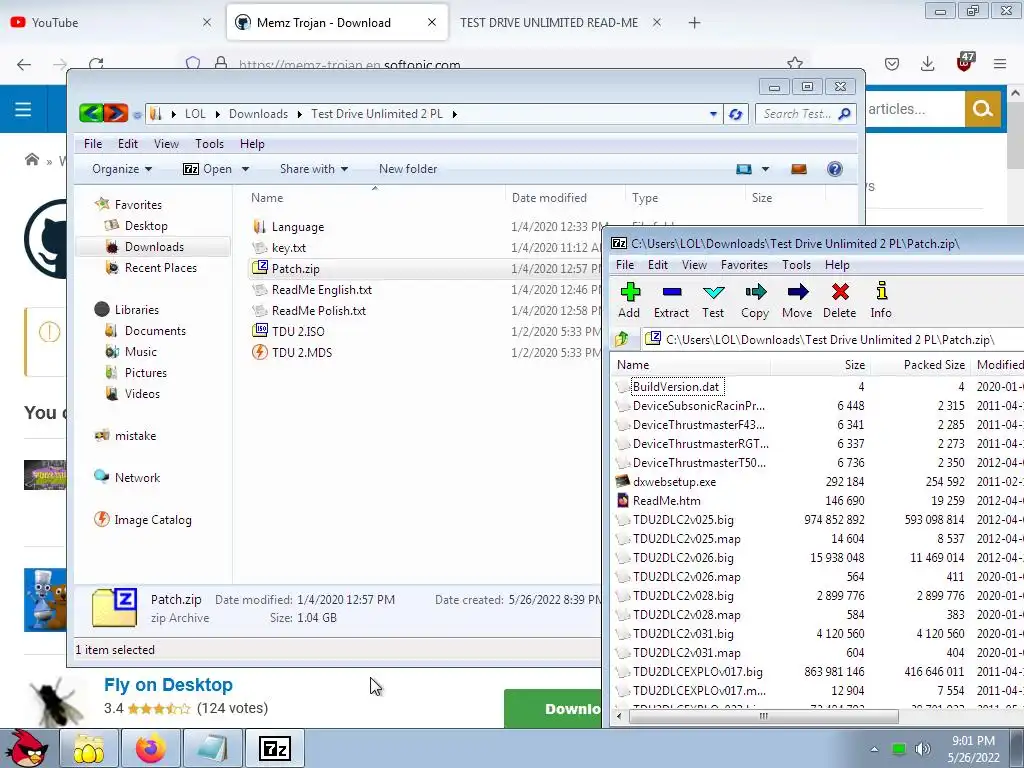Reload the Firefox page
Image resolution: width=1024 pixels, height=768 pixels.
pos(97,64)
